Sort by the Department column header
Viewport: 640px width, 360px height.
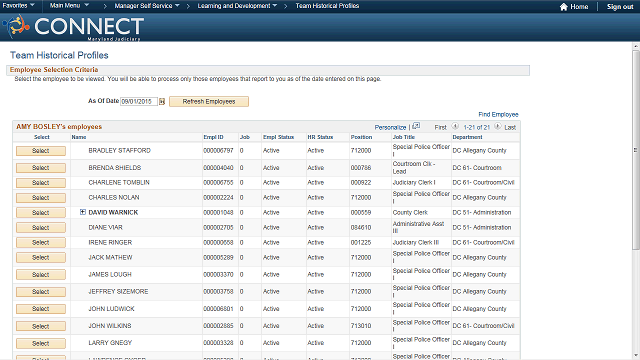467,137
